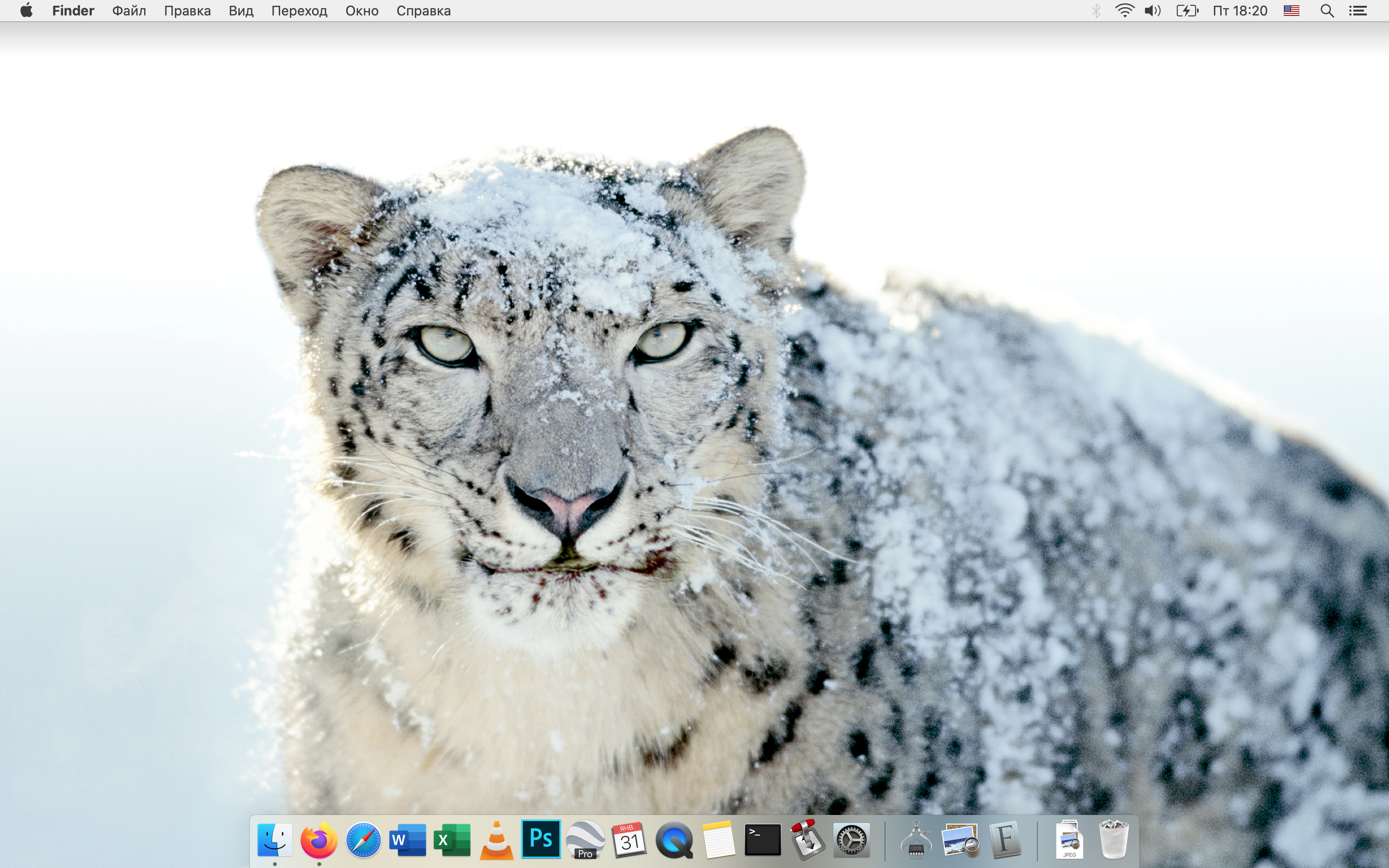Click the battery charging status icon
Screen dimensions: 1389x868
click(1187, 10)
